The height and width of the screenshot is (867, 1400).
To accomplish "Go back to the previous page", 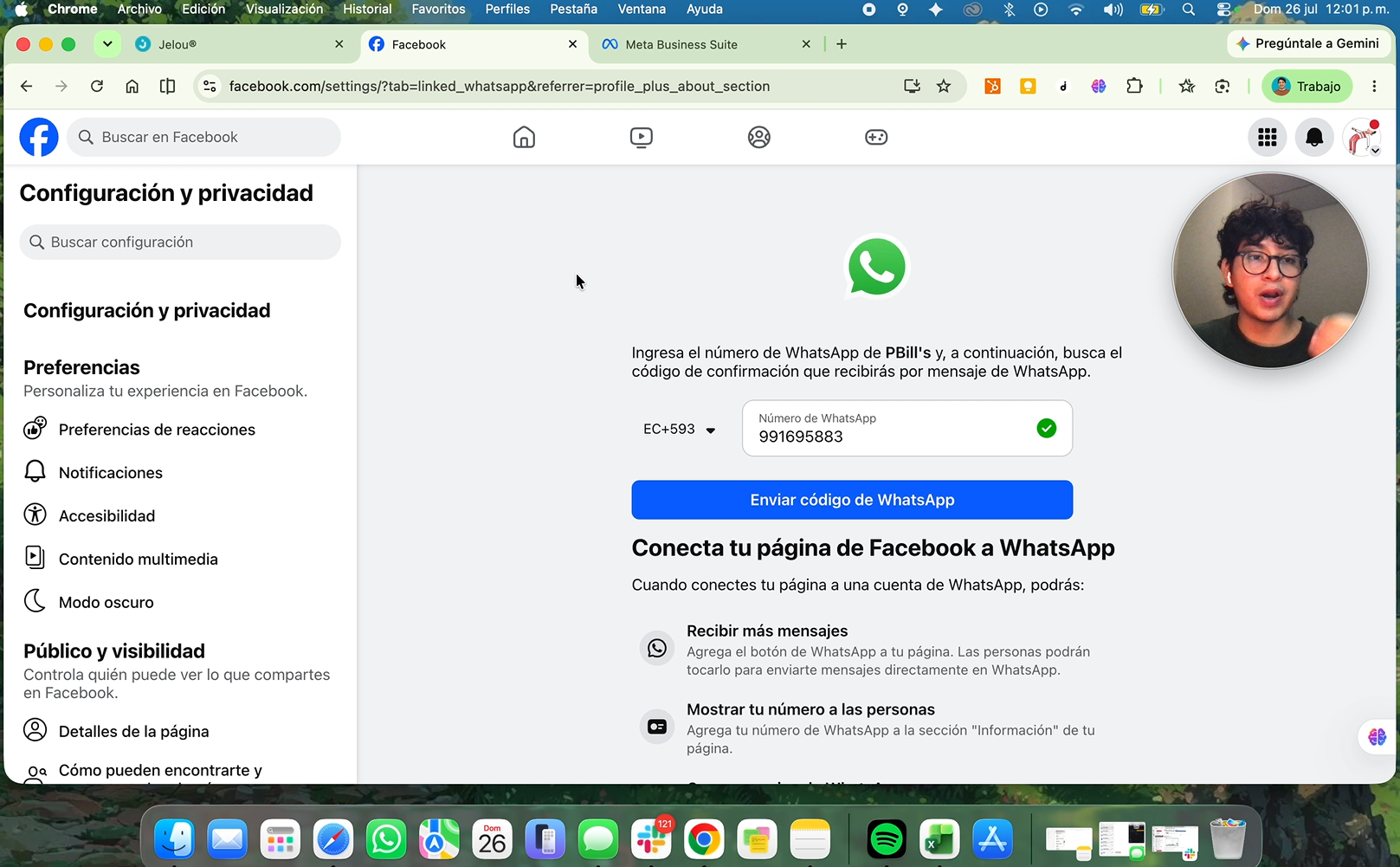I will [x=26, y=86].
